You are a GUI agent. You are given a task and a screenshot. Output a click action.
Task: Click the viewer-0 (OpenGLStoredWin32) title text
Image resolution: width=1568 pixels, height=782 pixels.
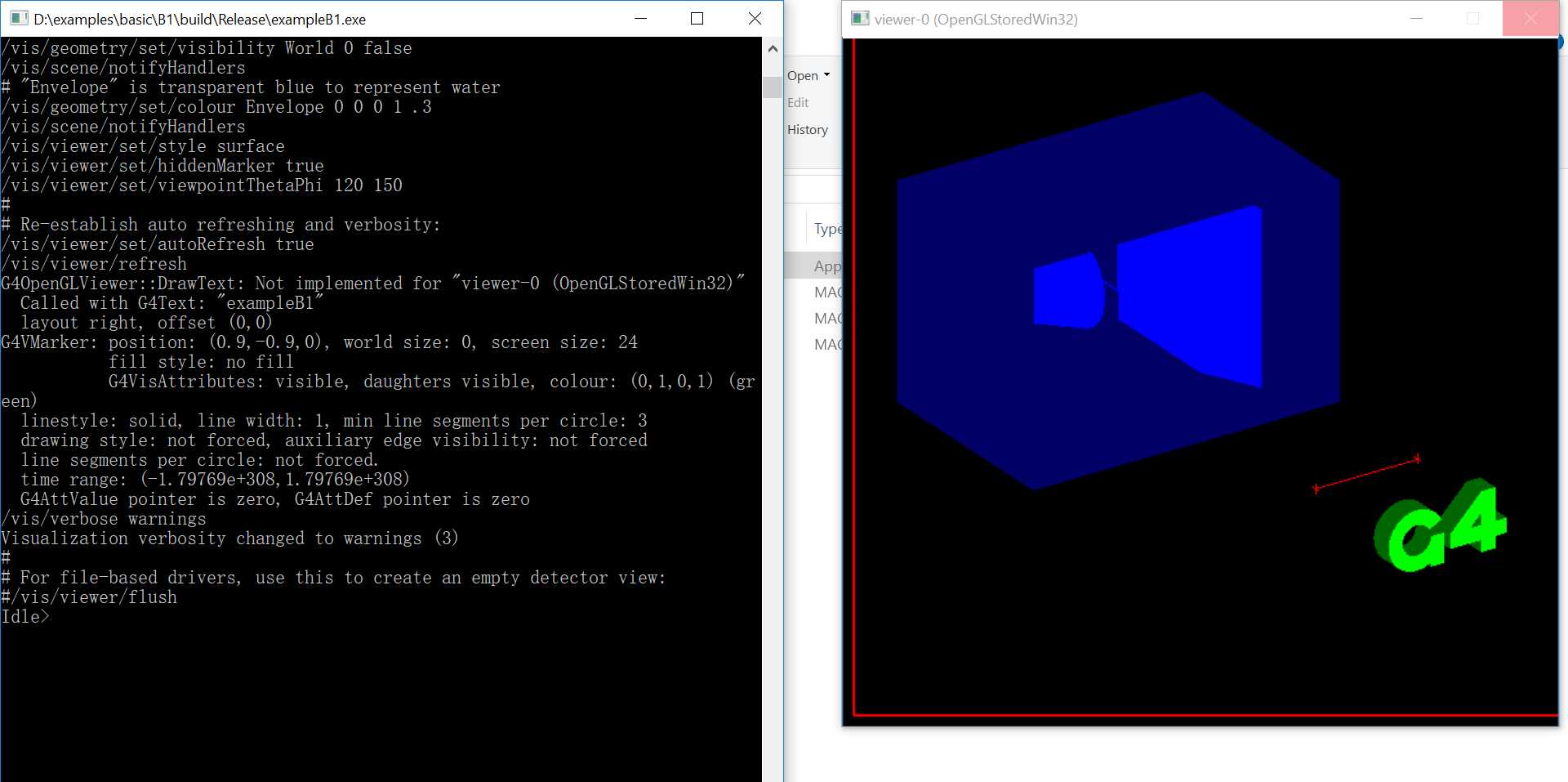(976, 19)
